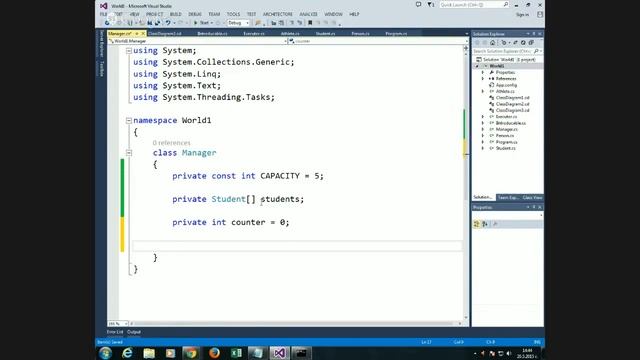Click the Start debugging button
The width and height of the screenshot is (640, 360).
[202, 23]
